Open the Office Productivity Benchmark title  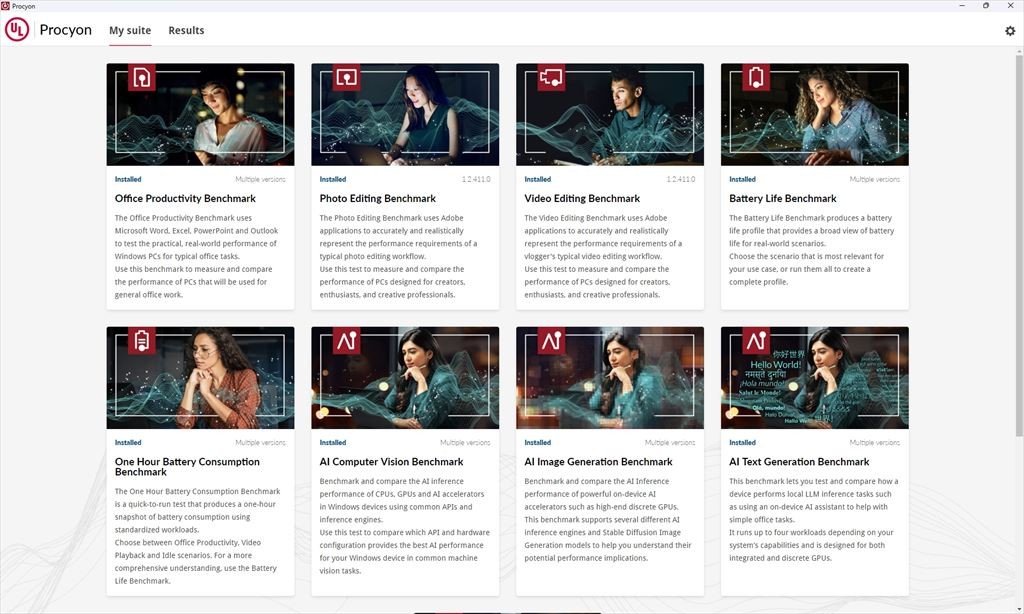(185, 199)
